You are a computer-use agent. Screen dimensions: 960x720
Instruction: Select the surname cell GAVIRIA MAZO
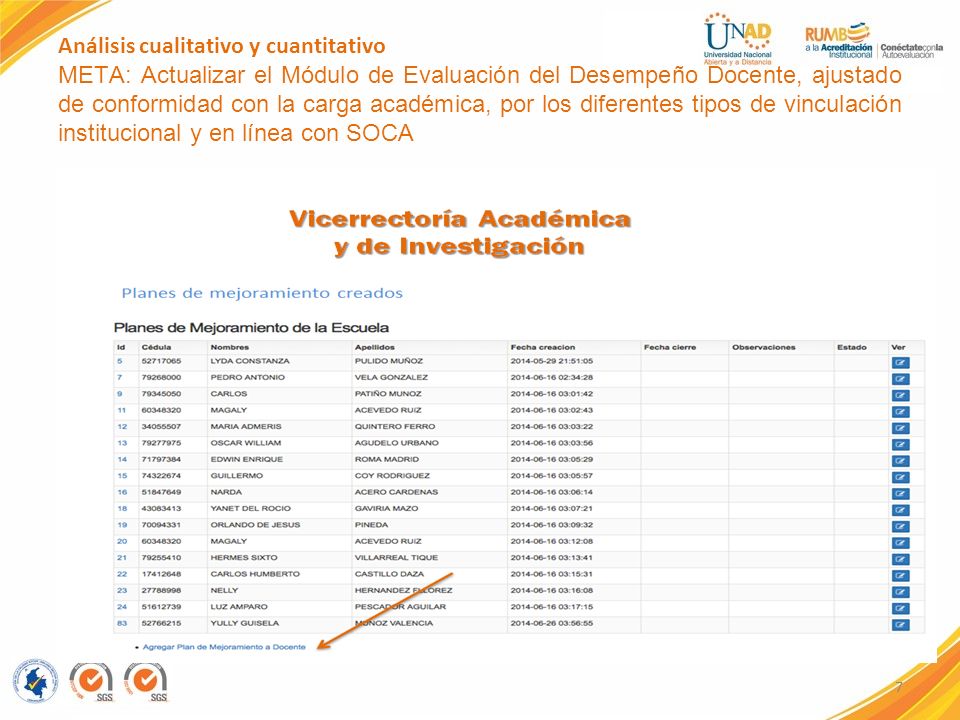(x=386, y=508)
